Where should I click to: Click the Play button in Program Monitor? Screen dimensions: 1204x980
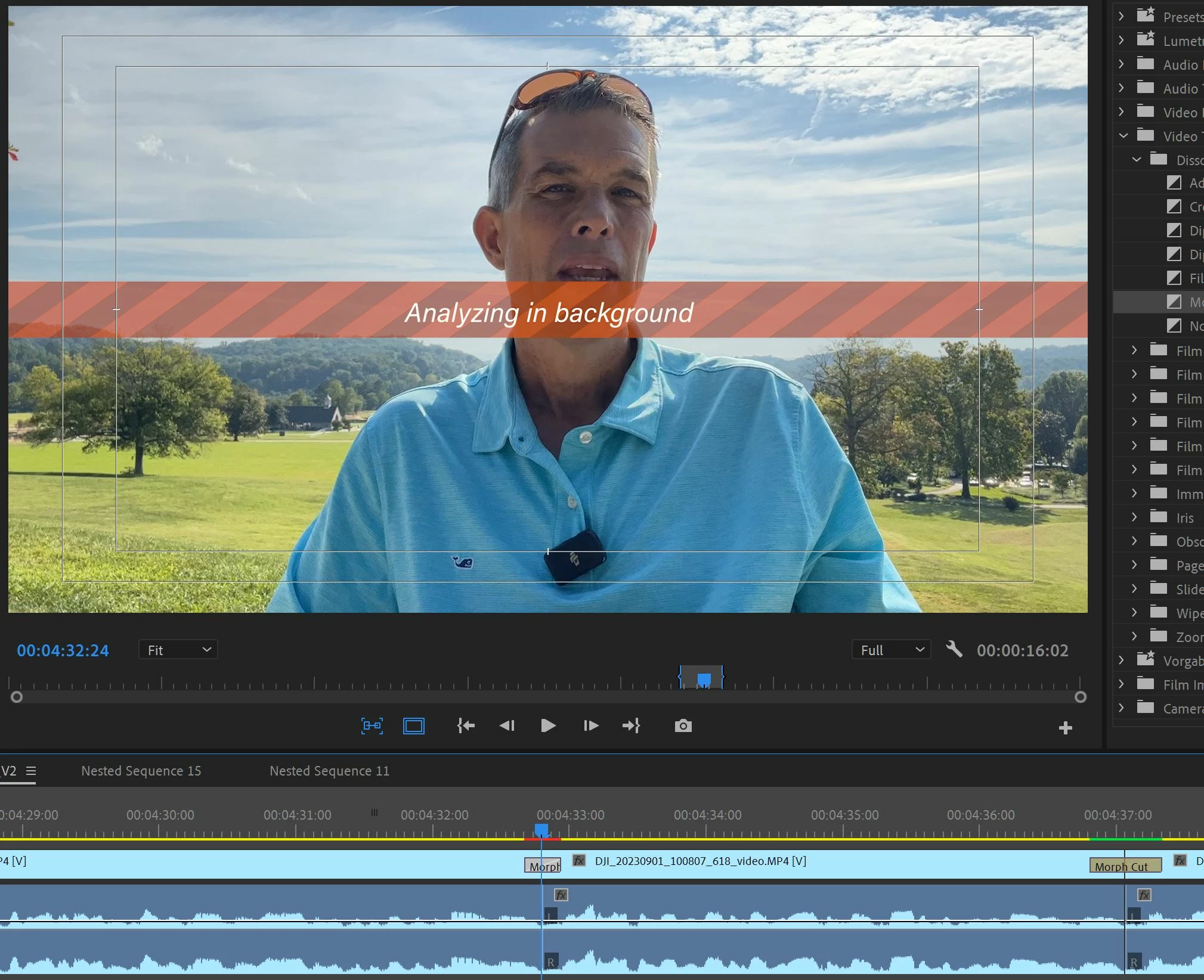click(x=547, y=725)
